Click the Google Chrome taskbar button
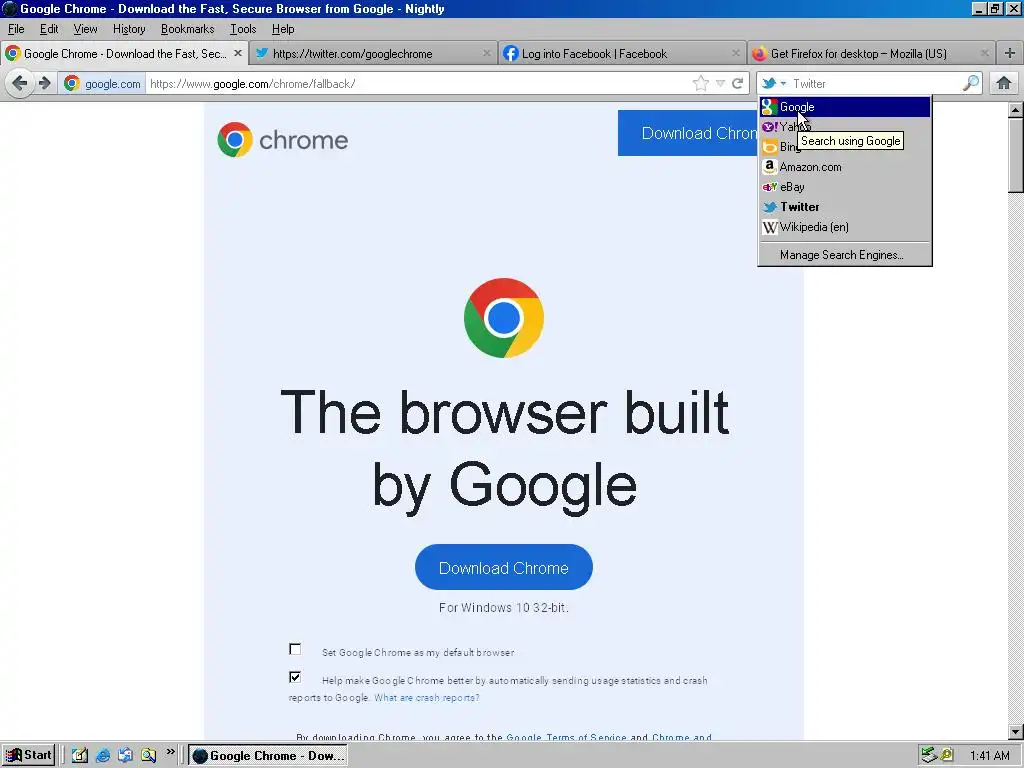The width and height of the screenshot is (1024, 768). click(x=268, y=756)
